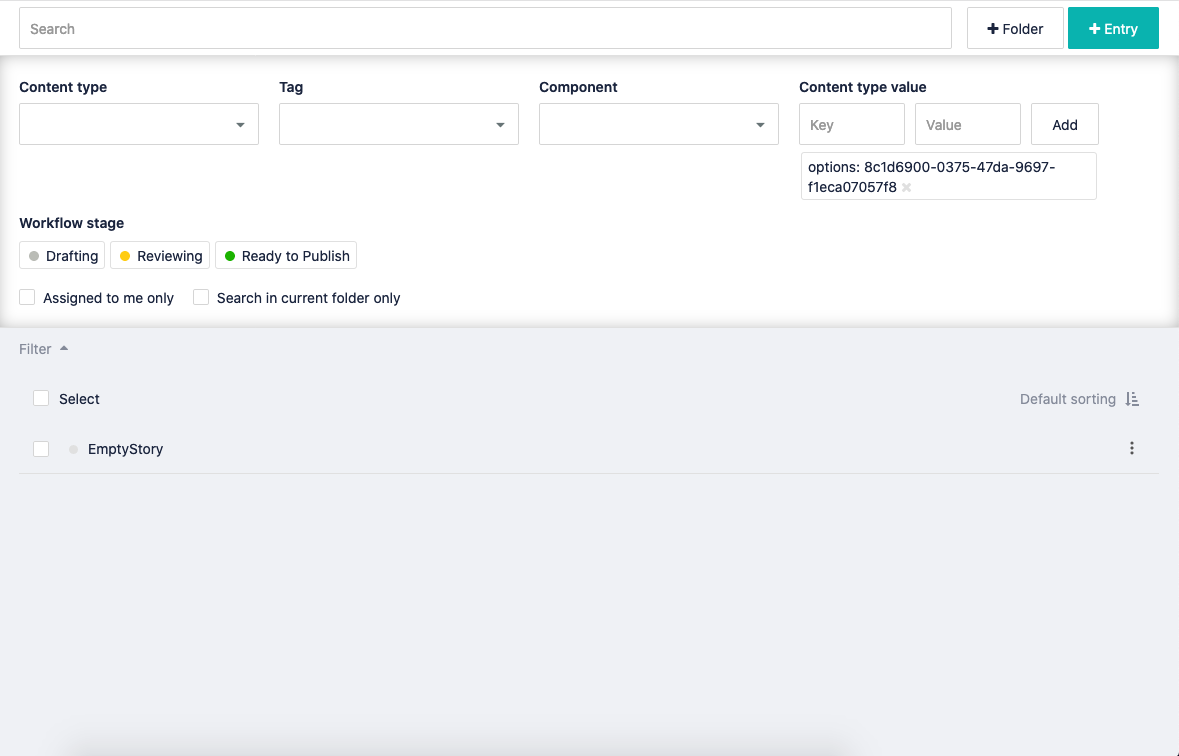Image resolution: width=1179 pixels, height=756 pixels.
Task: Open the Content type dropdown
Action: click(138, 124)
